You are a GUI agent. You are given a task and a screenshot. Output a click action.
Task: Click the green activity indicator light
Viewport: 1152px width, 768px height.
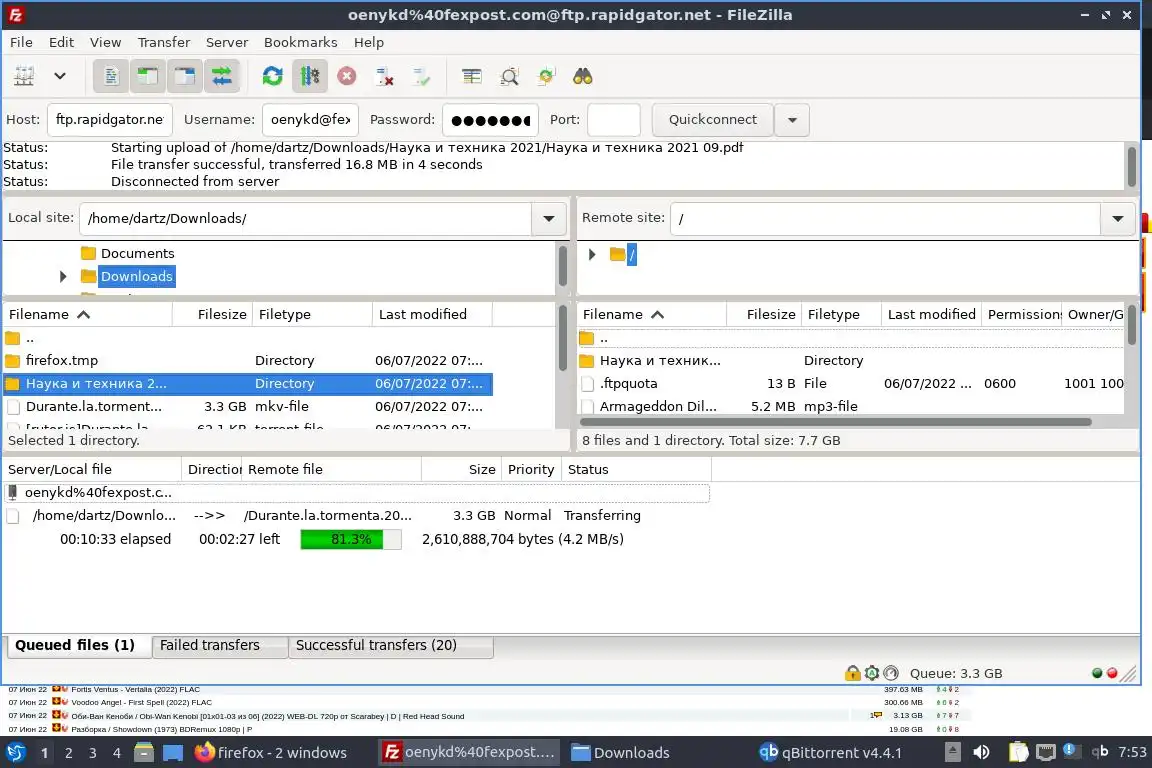tap(1097, 672)
